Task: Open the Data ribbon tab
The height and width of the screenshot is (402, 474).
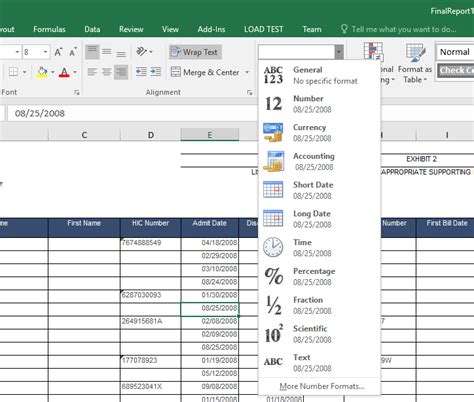Action: (92, 29)
